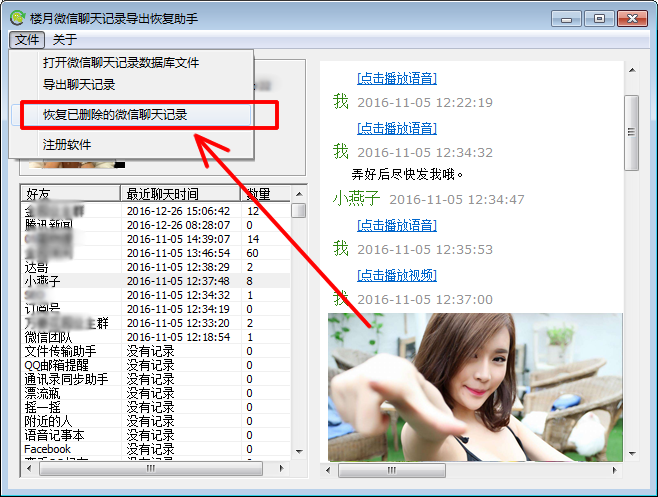Viewport: 658px width, 497px height.
Task: Click timestamp 2016-11-05 14:39:07 cell
Action: pos(178,239)
